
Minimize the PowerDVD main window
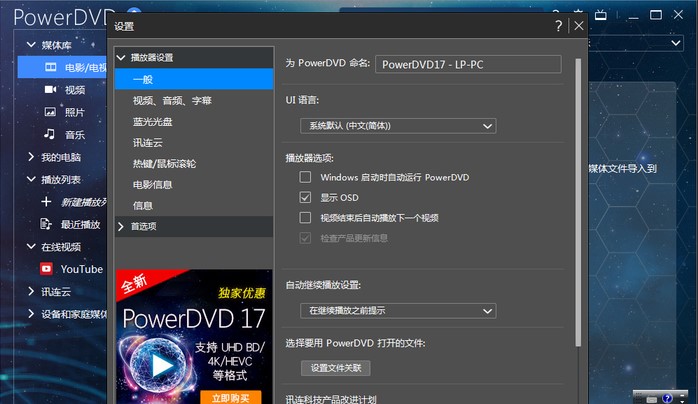[633, 16]
